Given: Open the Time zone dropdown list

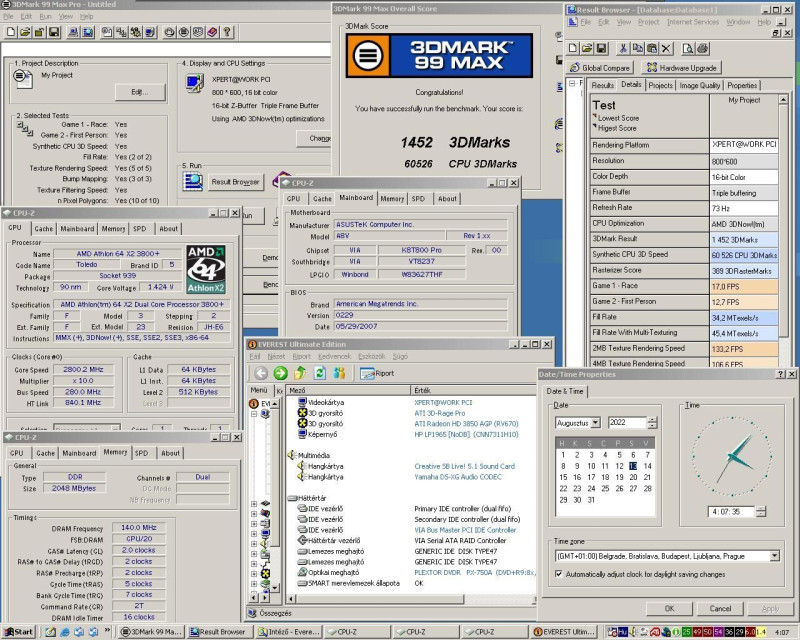Looking at the screenshot, I should 775,556.
